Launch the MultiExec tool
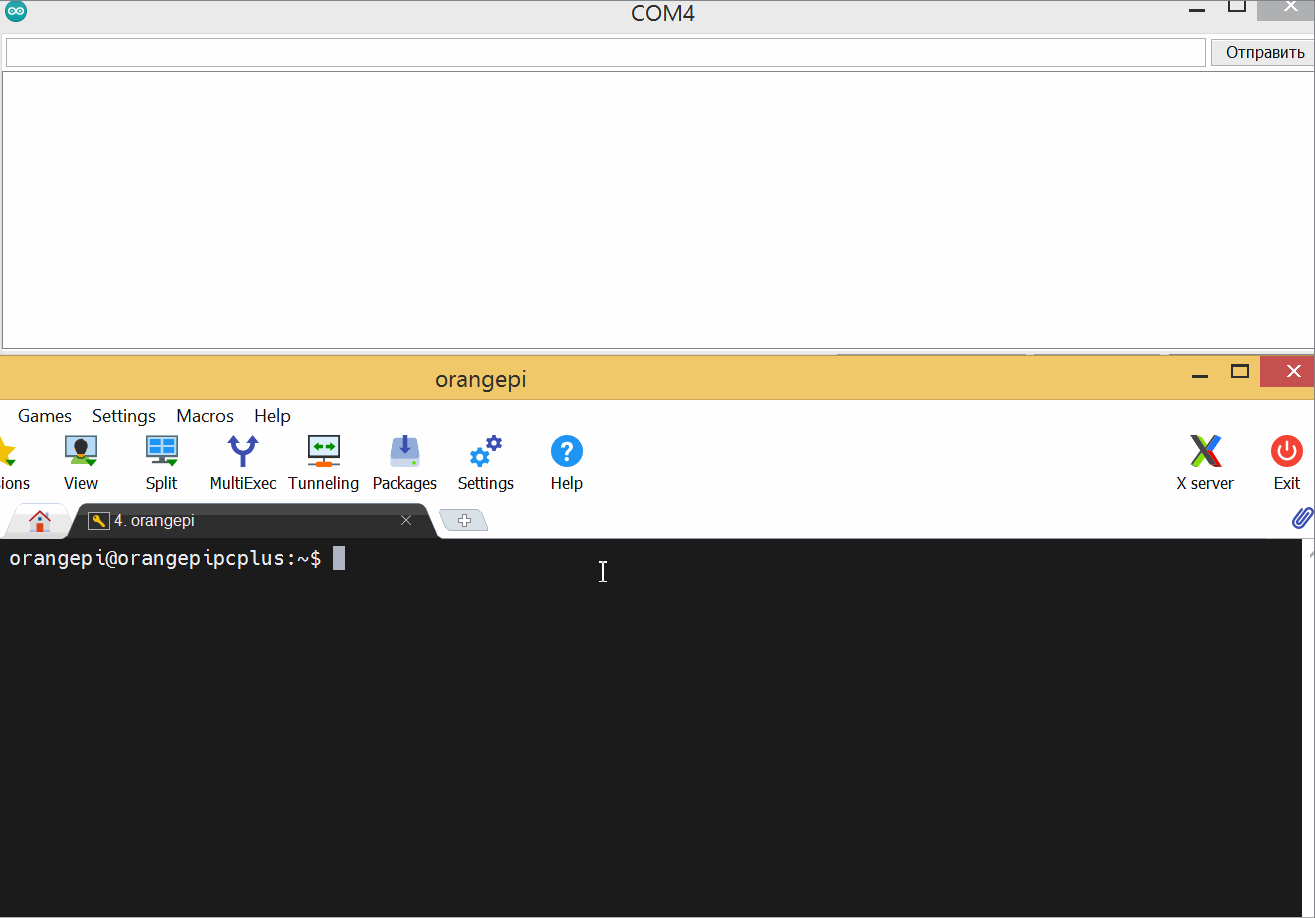Viewport: 1315px width, 918px height. pyautogui.click(x=243, y=462)
